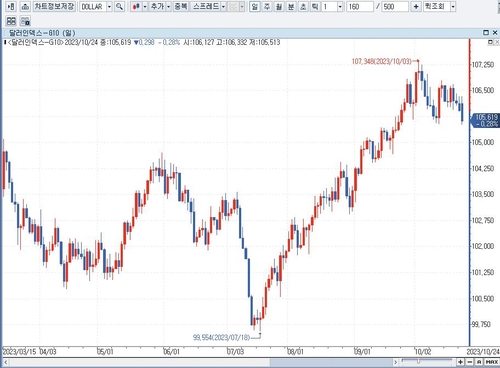Click the A auto-fit button at bottom
This screenshot has width=500, height=368.
[x=479, y=362]
